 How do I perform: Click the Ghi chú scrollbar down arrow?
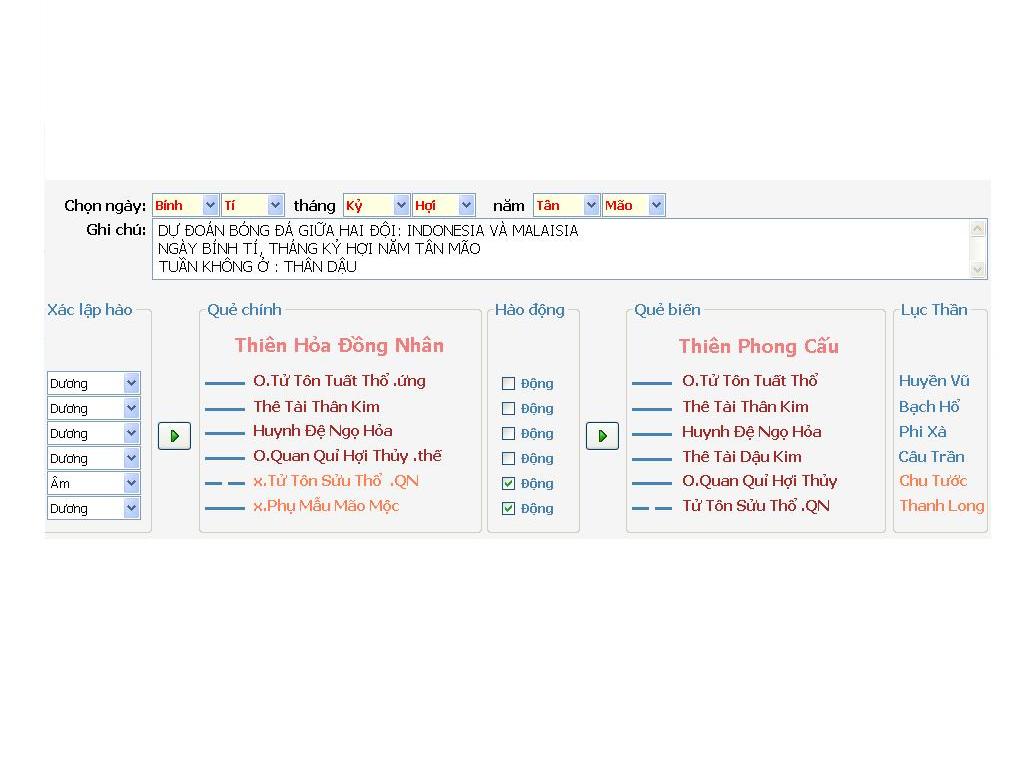(x=978, y=269)
